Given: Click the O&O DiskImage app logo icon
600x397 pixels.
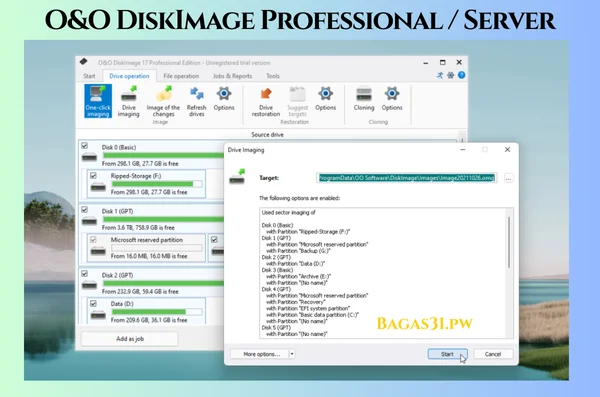Looking at the screenshot, I should coord(83,62).
